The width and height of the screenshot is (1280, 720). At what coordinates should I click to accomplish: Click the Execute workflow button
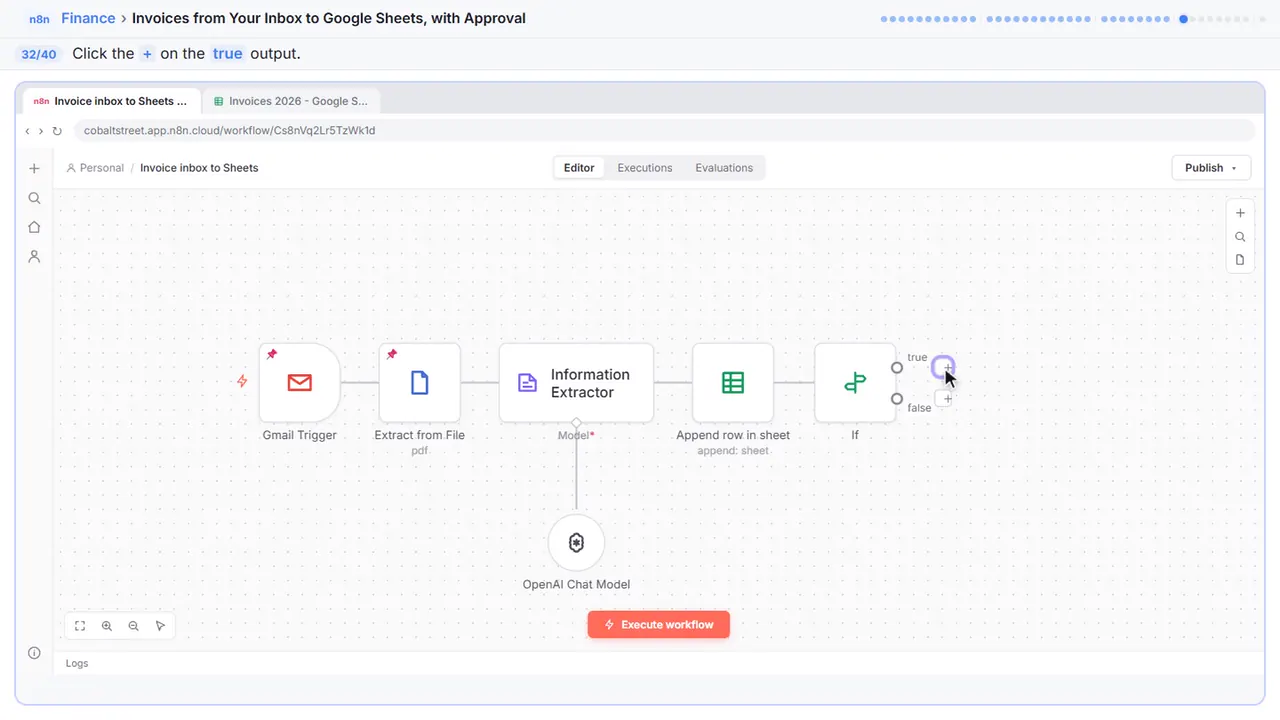[x=659, y=625]
